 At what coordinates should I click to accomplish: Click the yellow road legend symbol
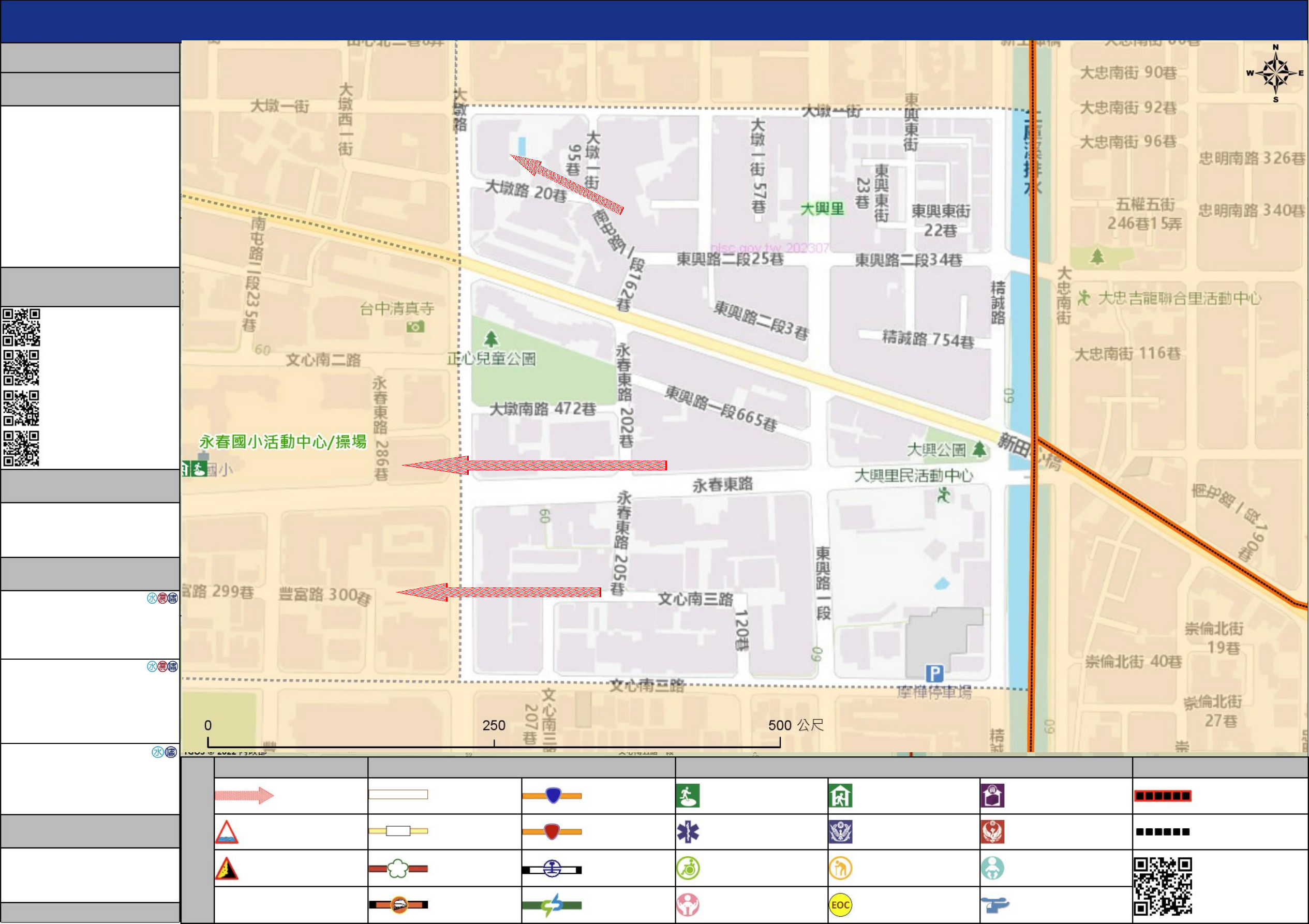(x=398, y=831)
